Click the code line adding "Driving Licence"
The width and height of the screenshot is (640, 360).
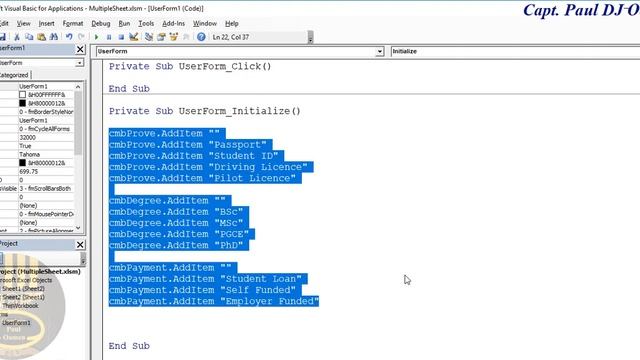click(208, 167)
